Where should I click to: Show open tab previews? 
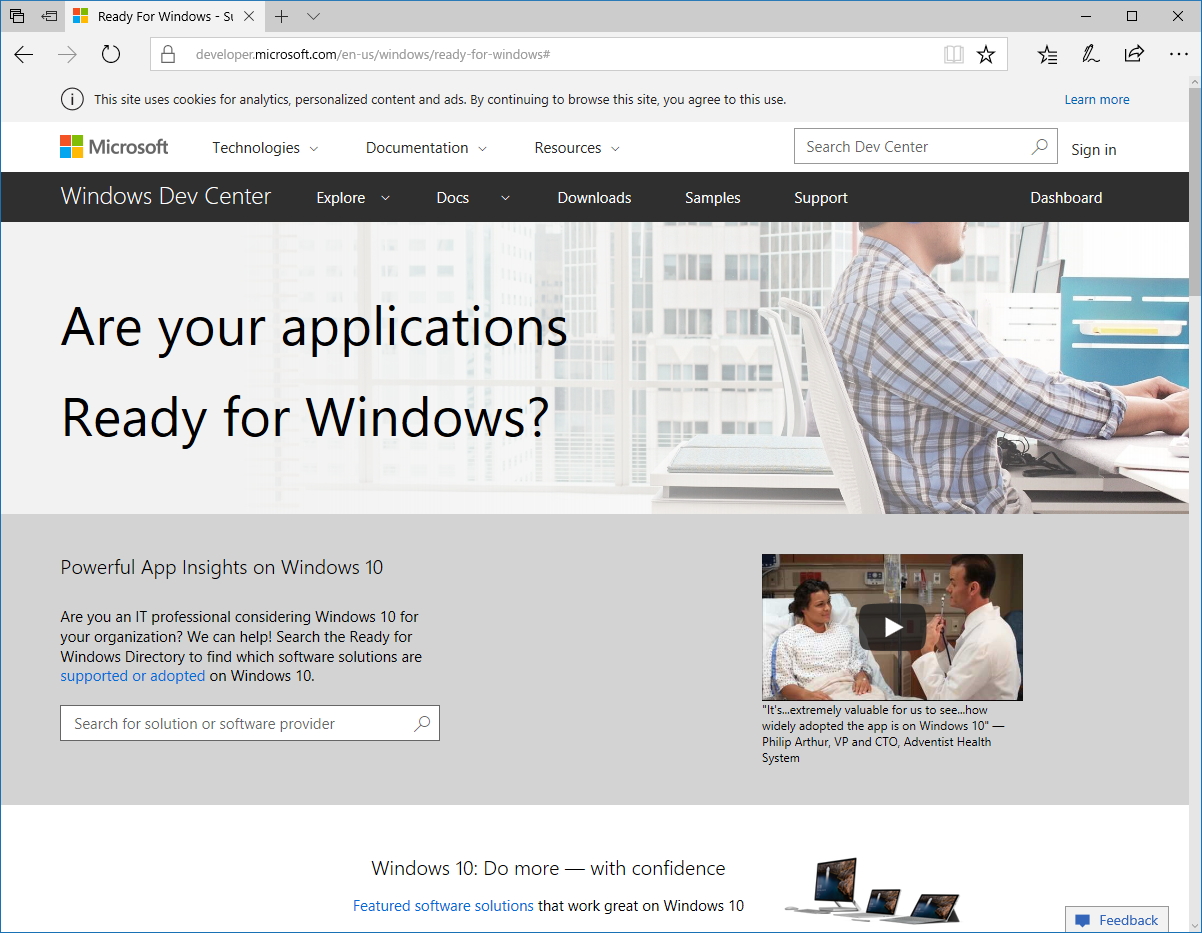tap(313, 17)
